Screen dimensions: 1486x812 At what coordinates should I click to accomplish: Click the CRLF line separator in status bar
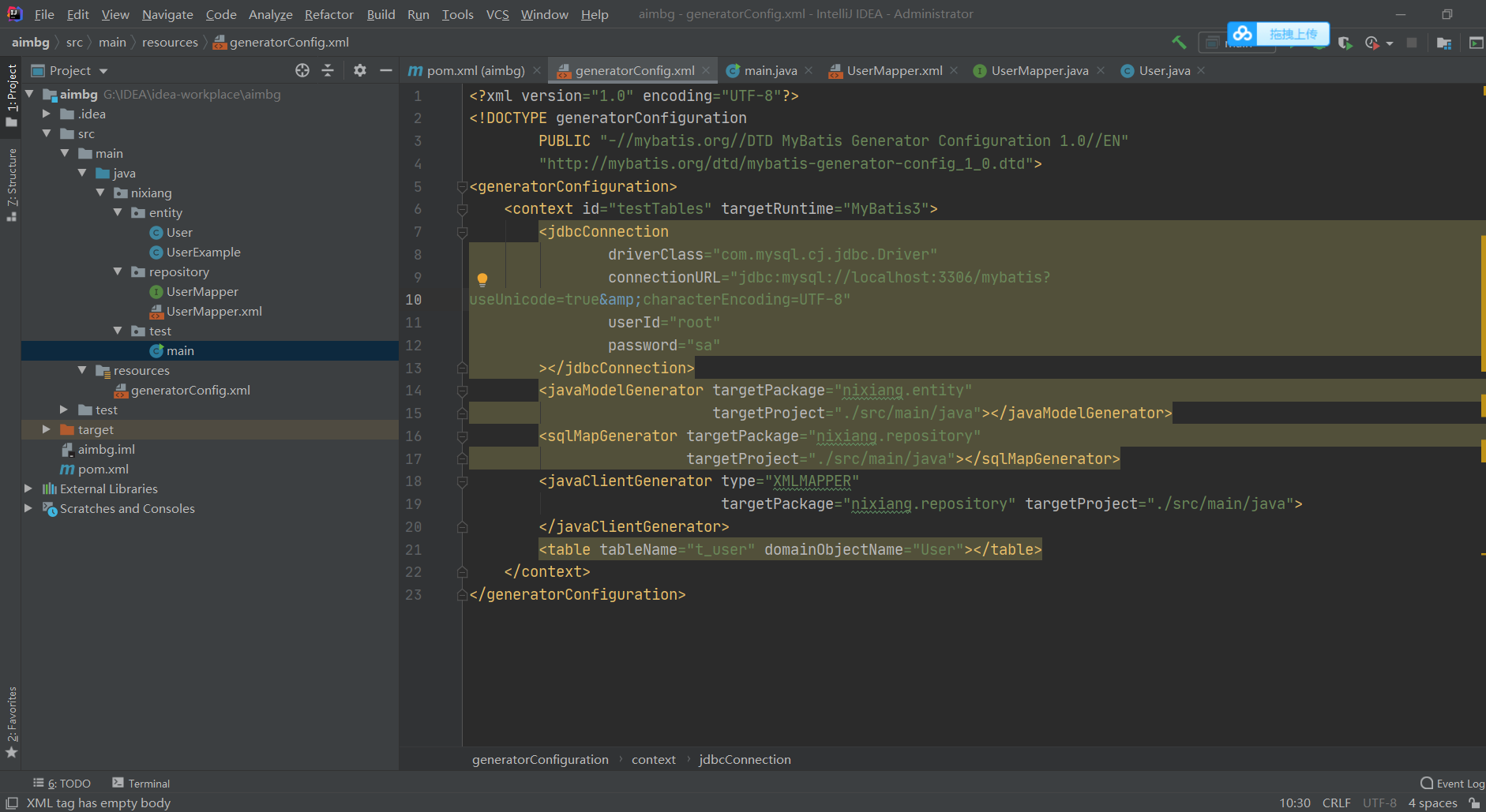1336,803
